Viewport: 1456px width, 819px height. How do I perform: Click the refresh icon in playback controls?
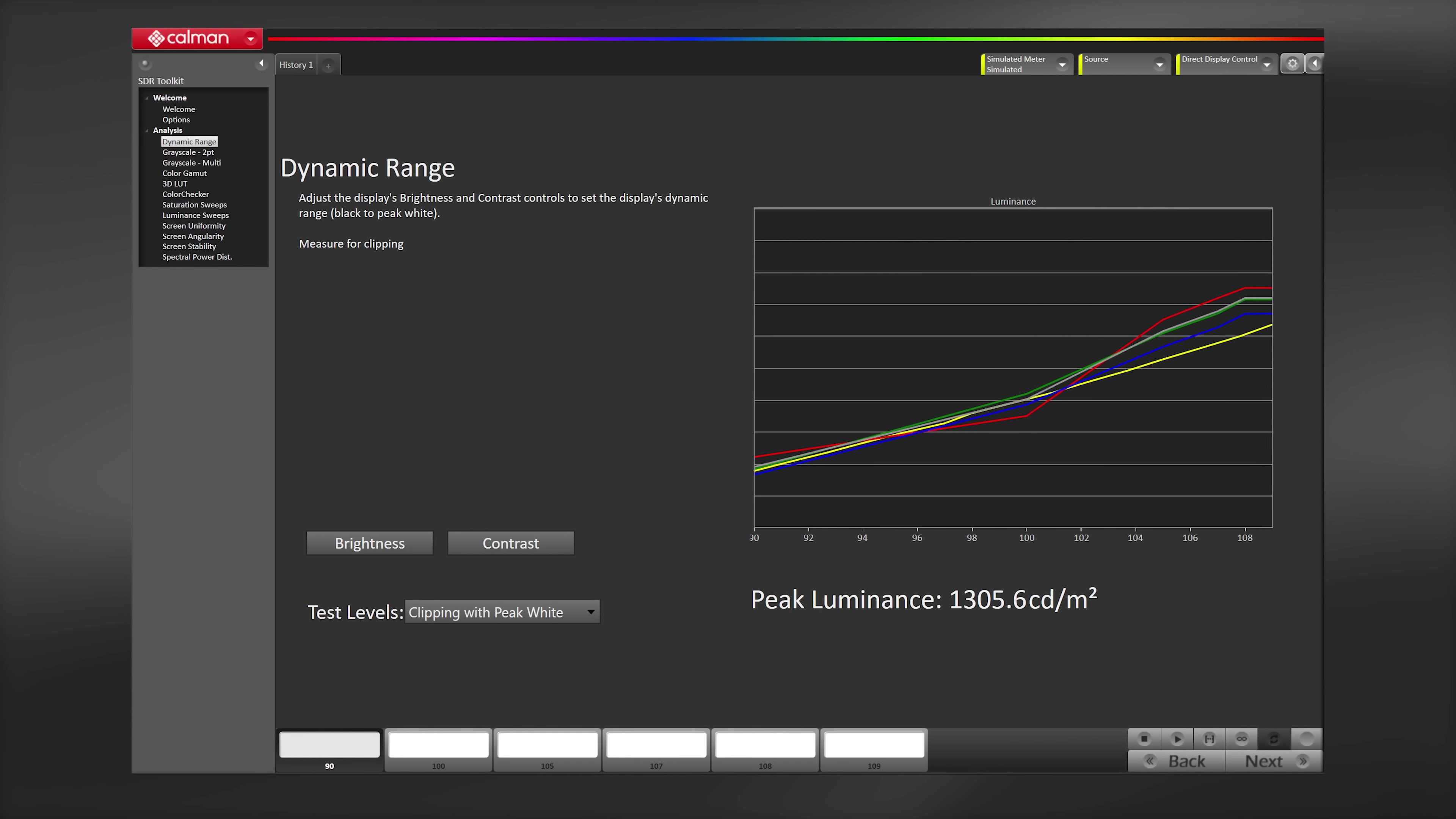click(1274, 739)
